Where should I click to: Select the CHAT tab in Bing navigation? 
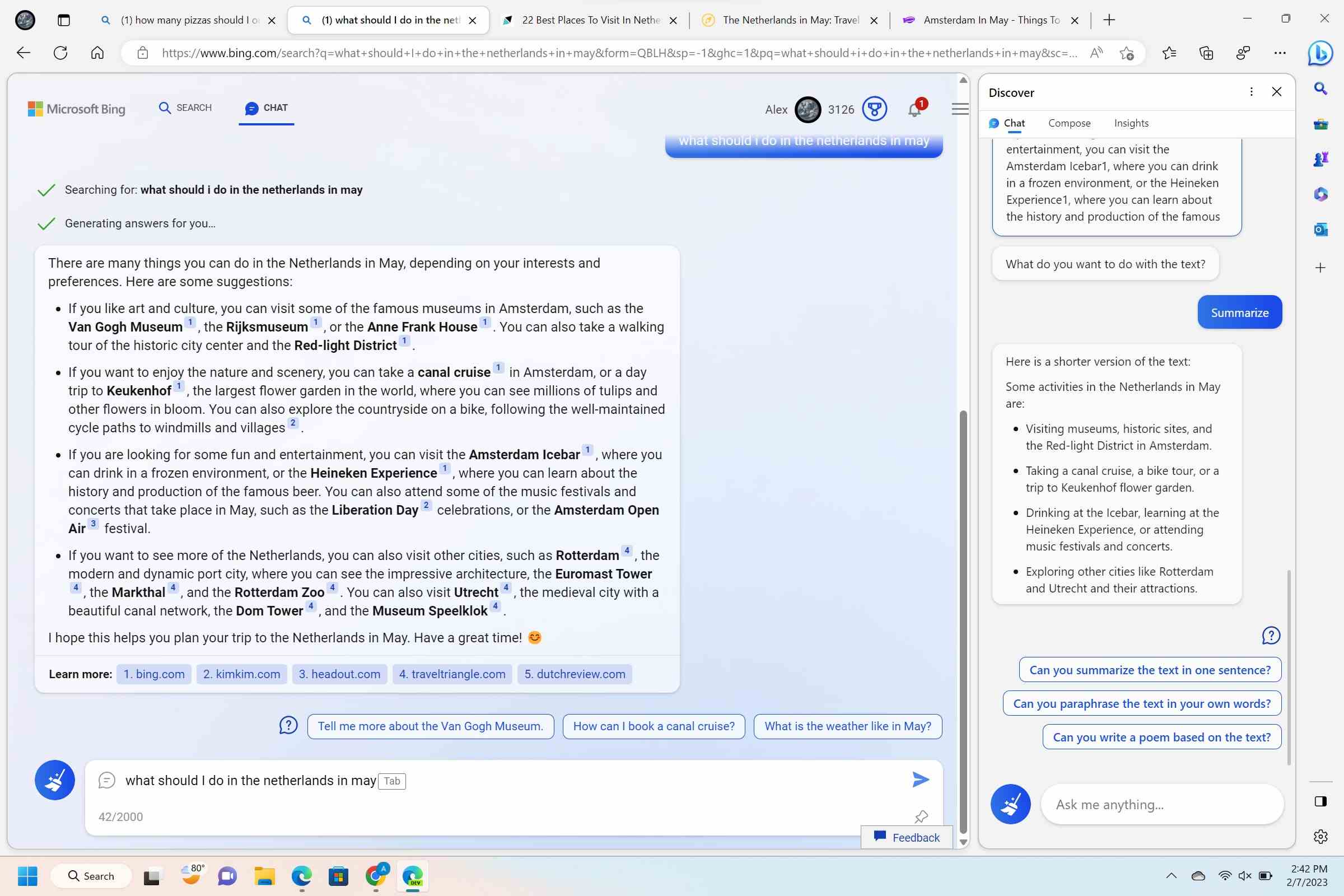click(266, 108)
